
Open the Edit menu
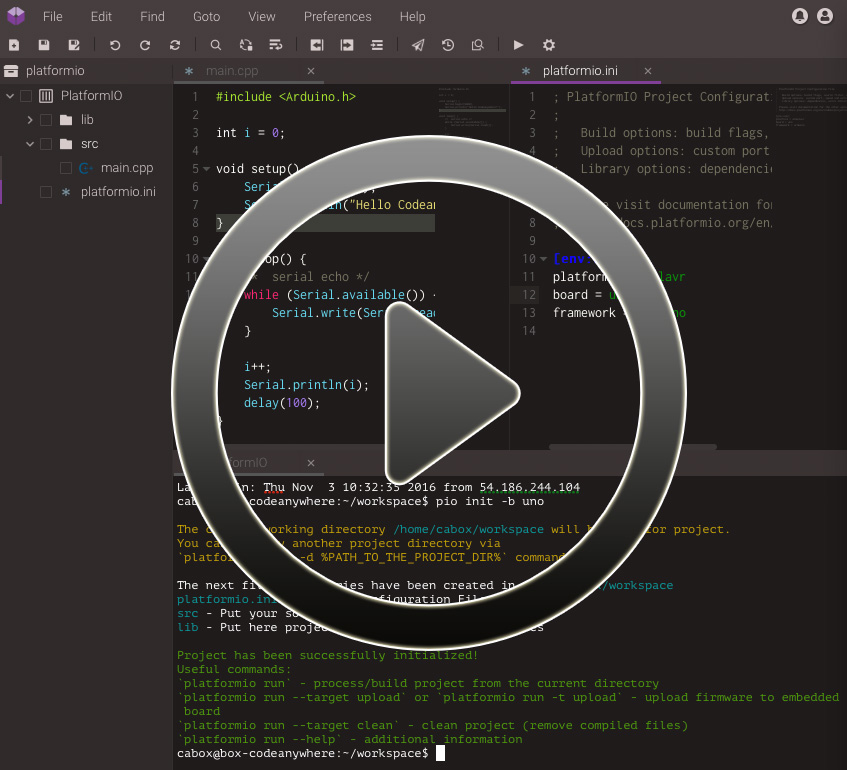click(101, 17)
